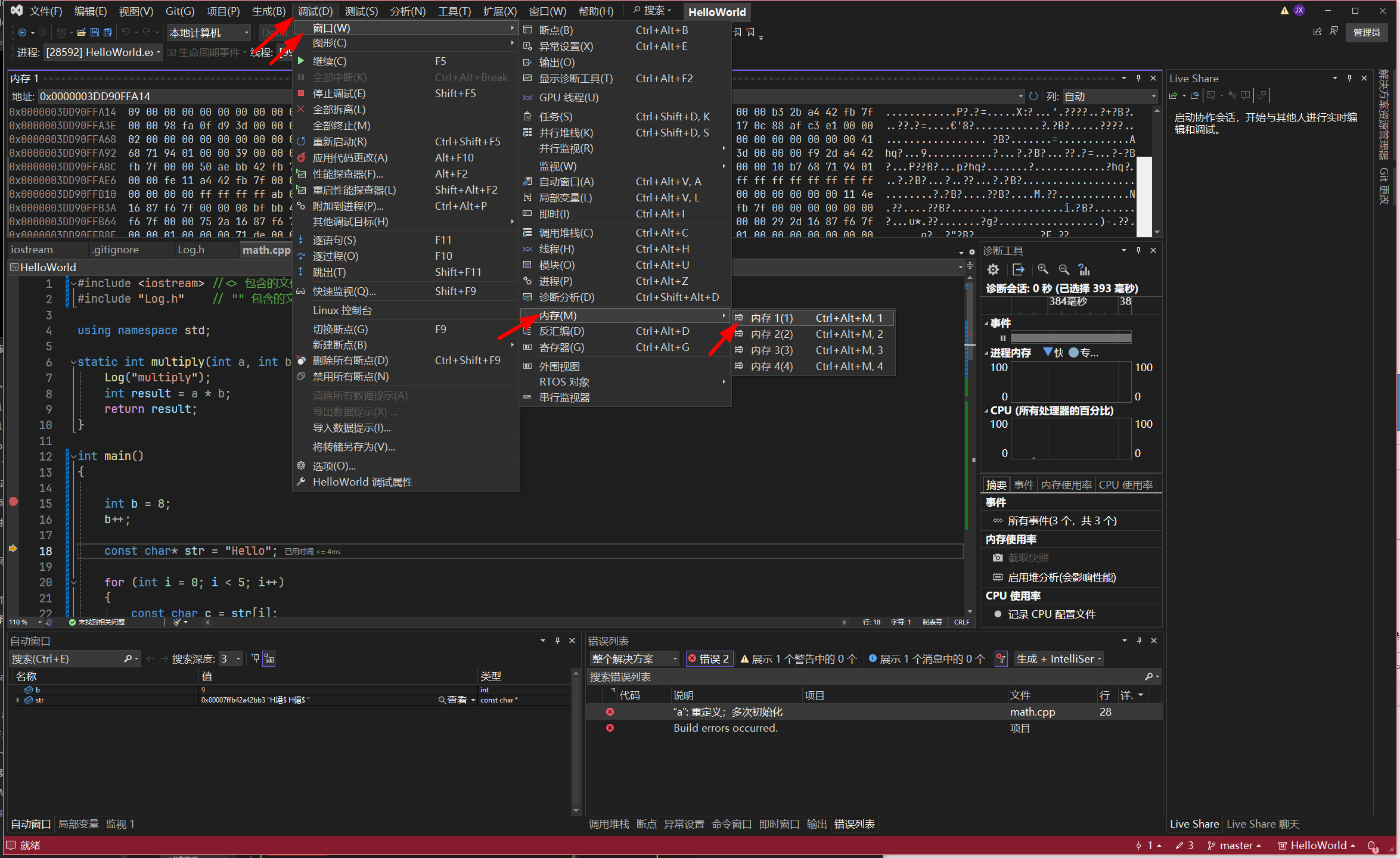
Task: Click the notifications bell in status bar
Action: [x=1373, y=845]
